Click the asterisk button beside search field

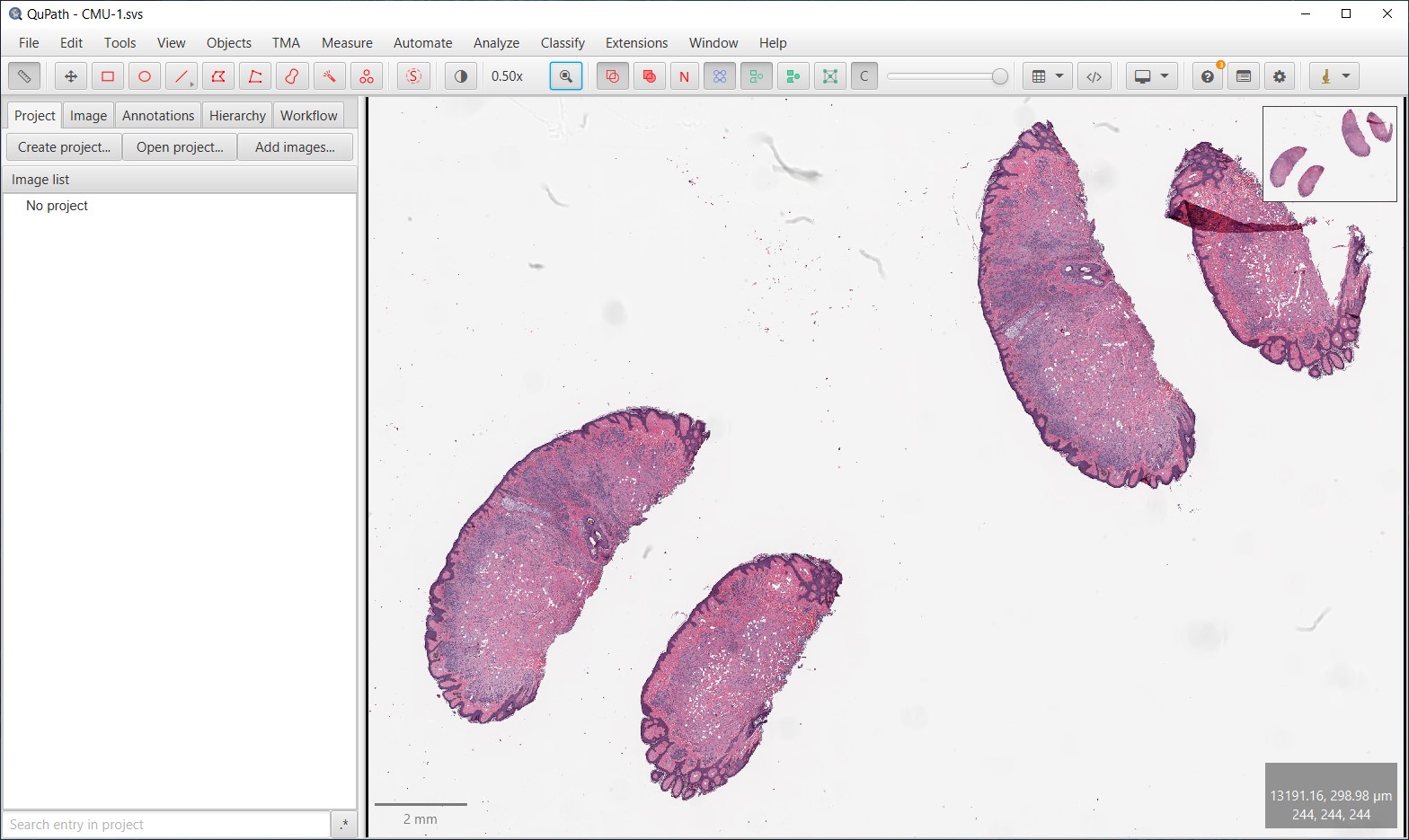344,825
